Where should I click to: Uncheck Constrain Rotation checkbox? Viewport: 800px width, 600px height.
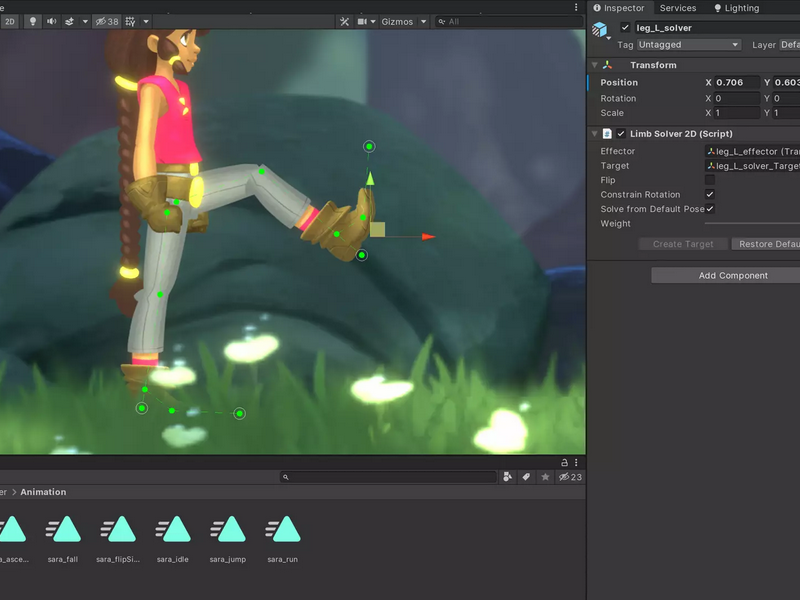(x=710, y=194)
